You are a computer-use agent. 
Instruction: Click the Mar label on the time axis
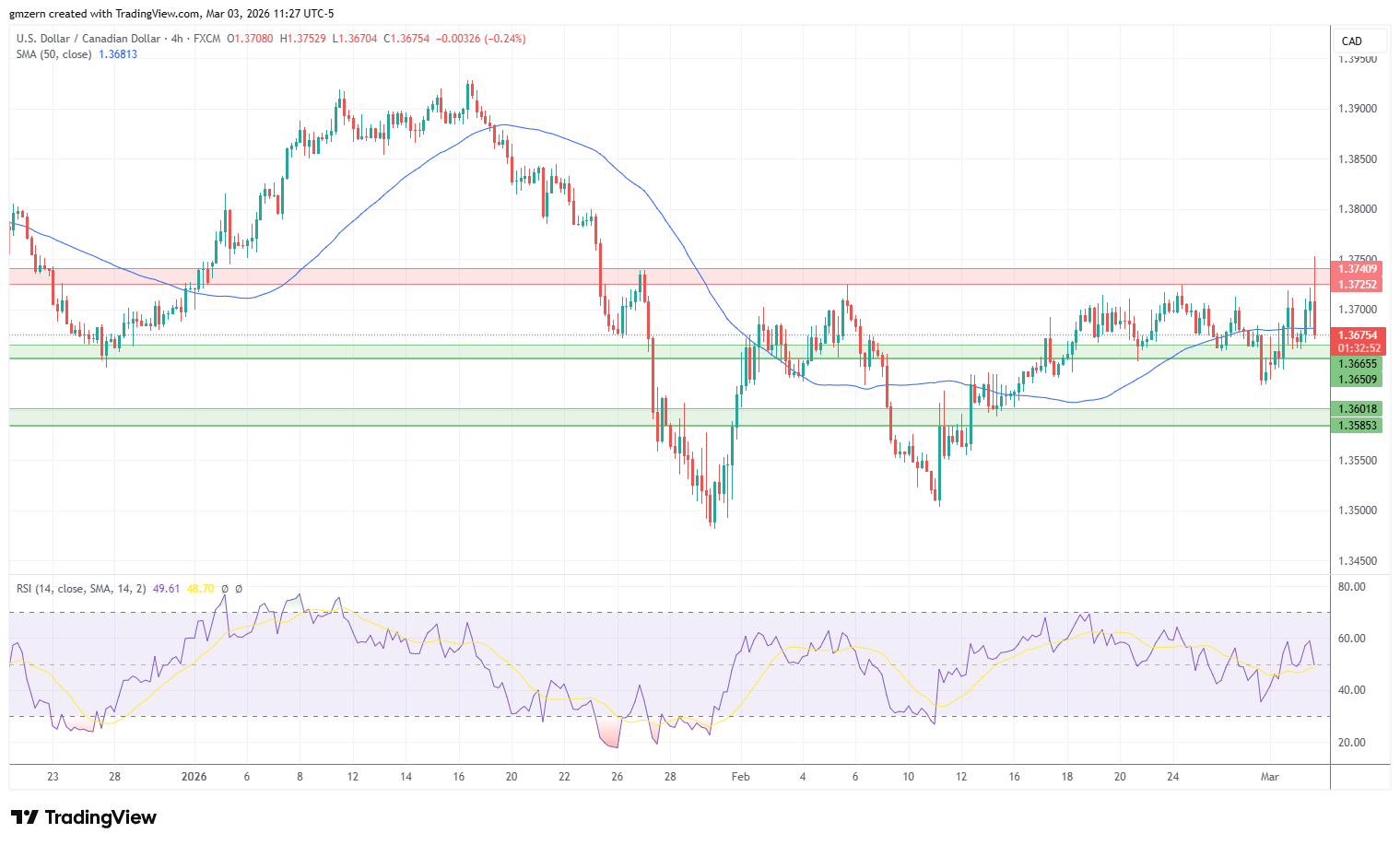pyautogui.click(x=1270, y=777)
